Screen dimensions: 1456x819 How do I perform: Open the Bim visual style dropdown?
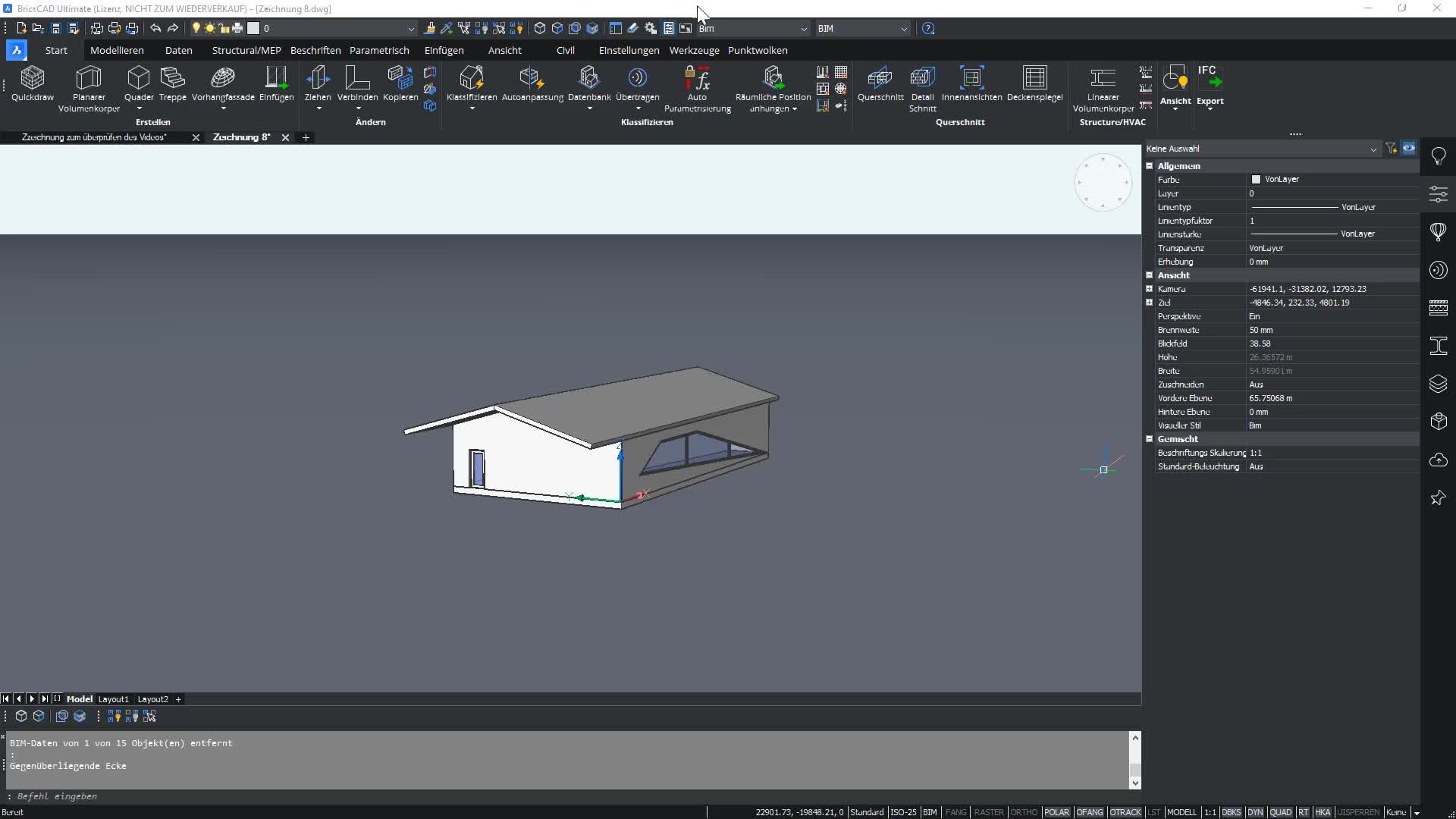click(x=752, y=28)
